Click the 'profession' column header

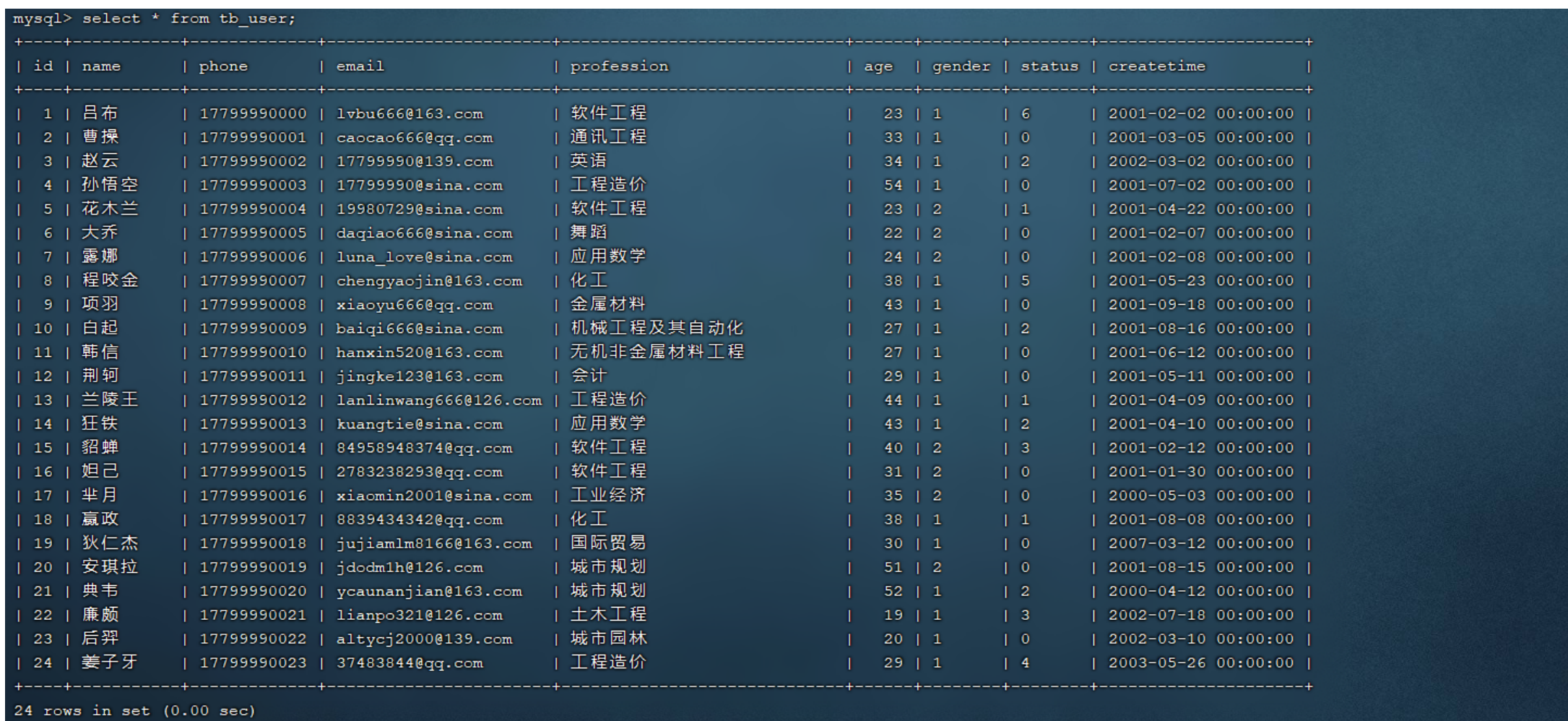click(x=619, y=66)
